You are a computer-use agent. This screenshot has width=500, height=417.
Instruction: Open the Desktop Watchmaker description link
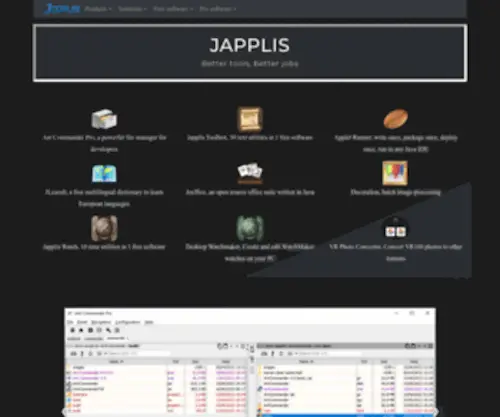coord(250,253)
